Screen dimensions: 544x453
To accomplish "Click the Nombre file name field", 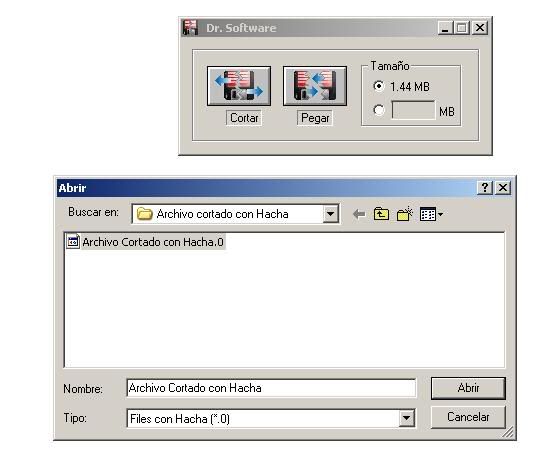I will (271, 388).
